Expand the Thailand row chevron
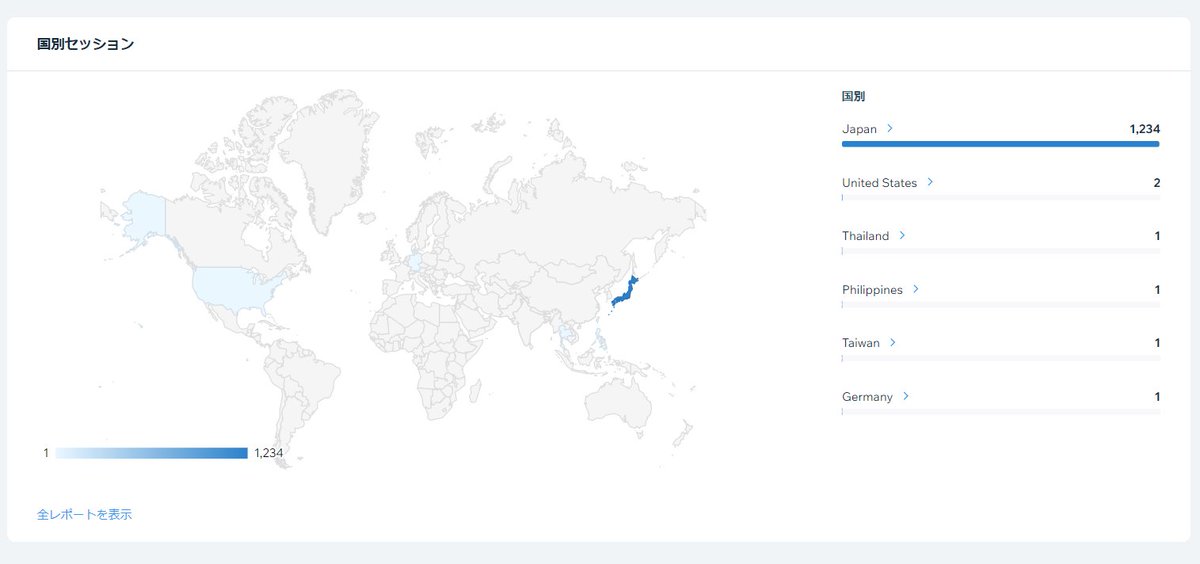The image size is (1200, 564). click(x=902, y=236)
